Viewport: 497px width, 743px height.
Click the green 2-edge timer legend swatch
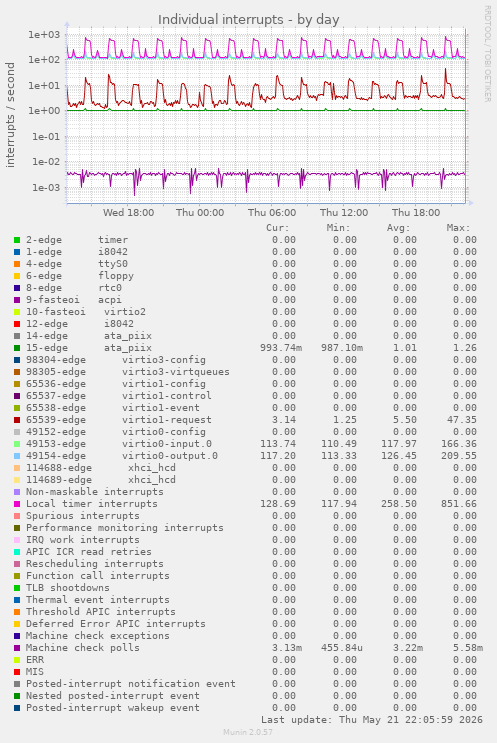pyautogui.click(x=17, y=240)
